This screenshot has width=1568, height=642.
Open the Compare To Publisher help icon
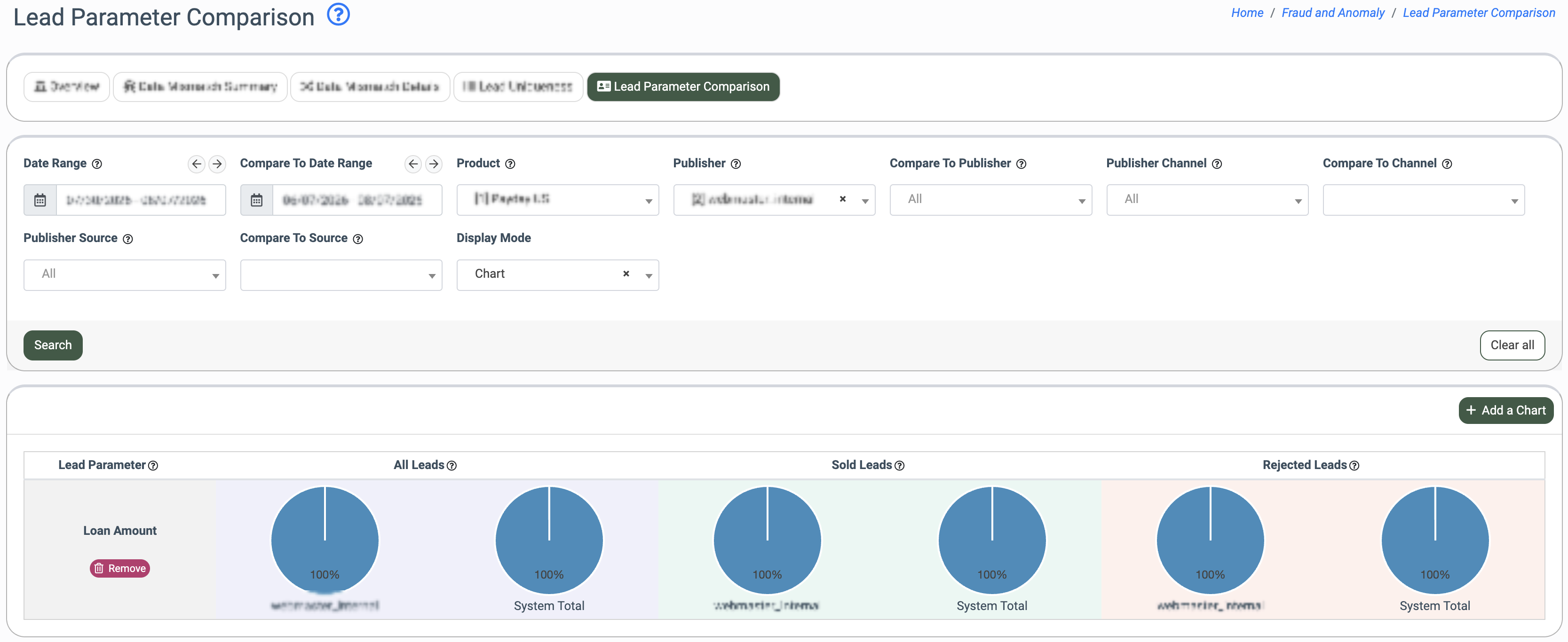coord(1022,164)
